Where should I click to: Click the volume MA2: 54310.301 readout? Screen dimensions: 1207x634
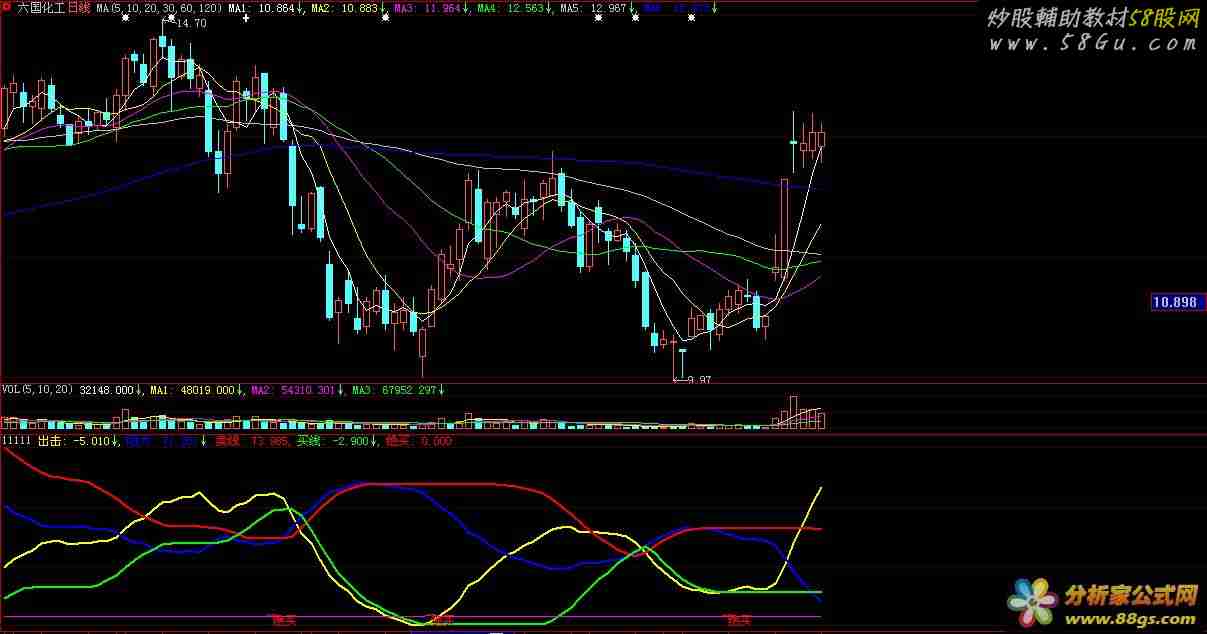(x=293, y=390)
